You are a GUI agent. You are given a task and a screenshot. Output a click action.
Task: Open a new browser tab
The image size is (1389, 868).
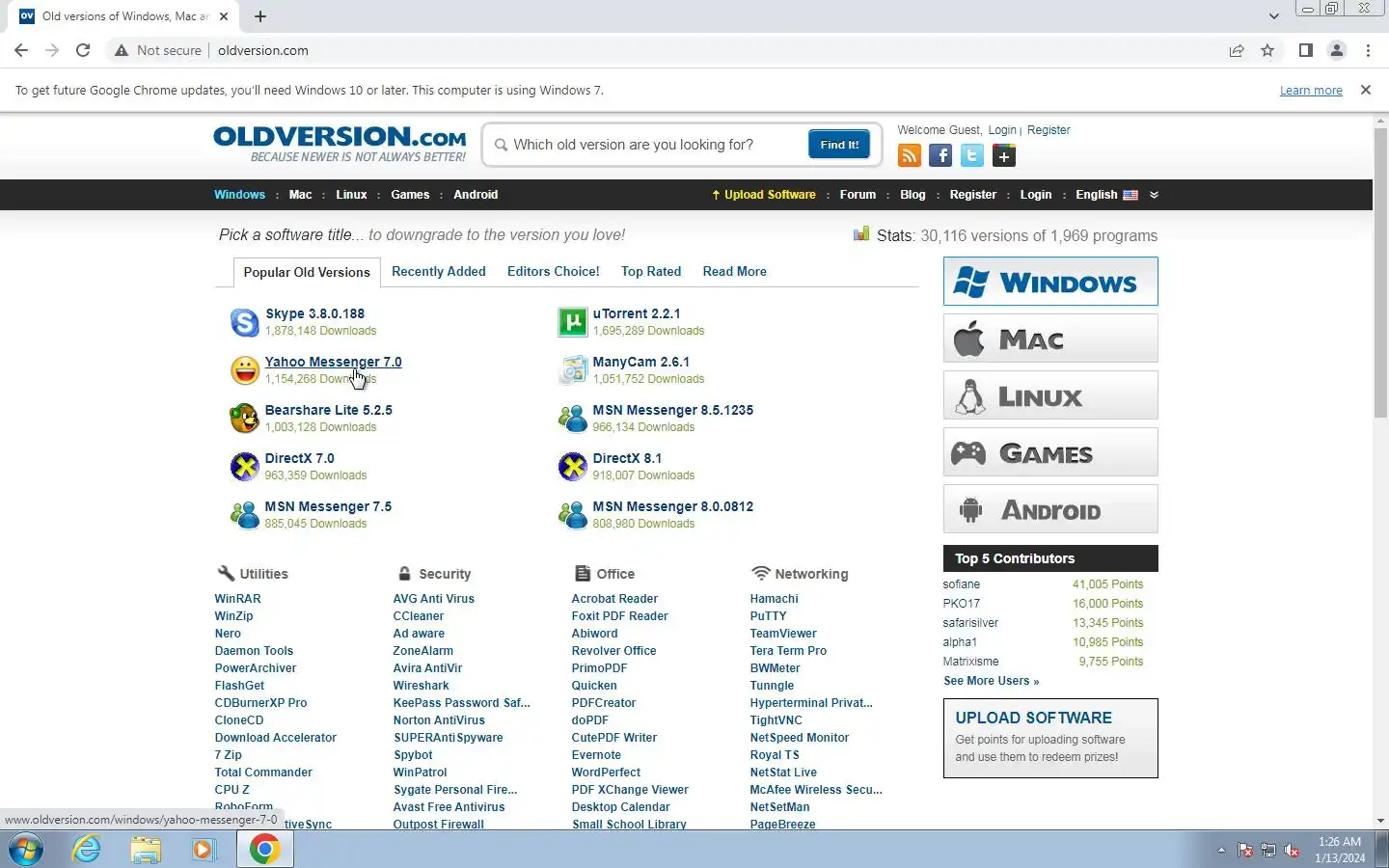coord(260,16)
